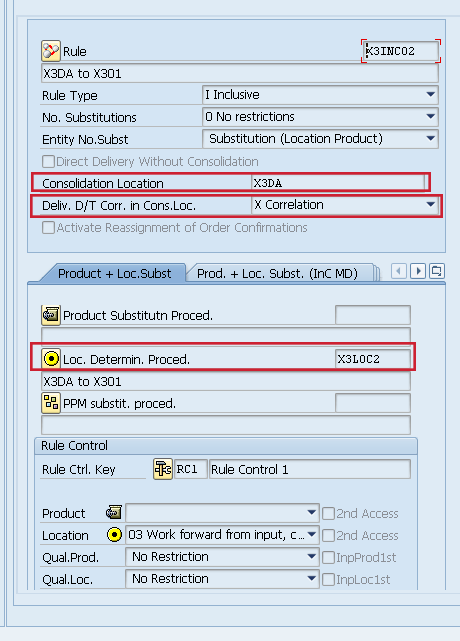Click the PPM substit. proced. icon
Image resolution: width=460 pixels, height=641 pixels.
(51, 403)
